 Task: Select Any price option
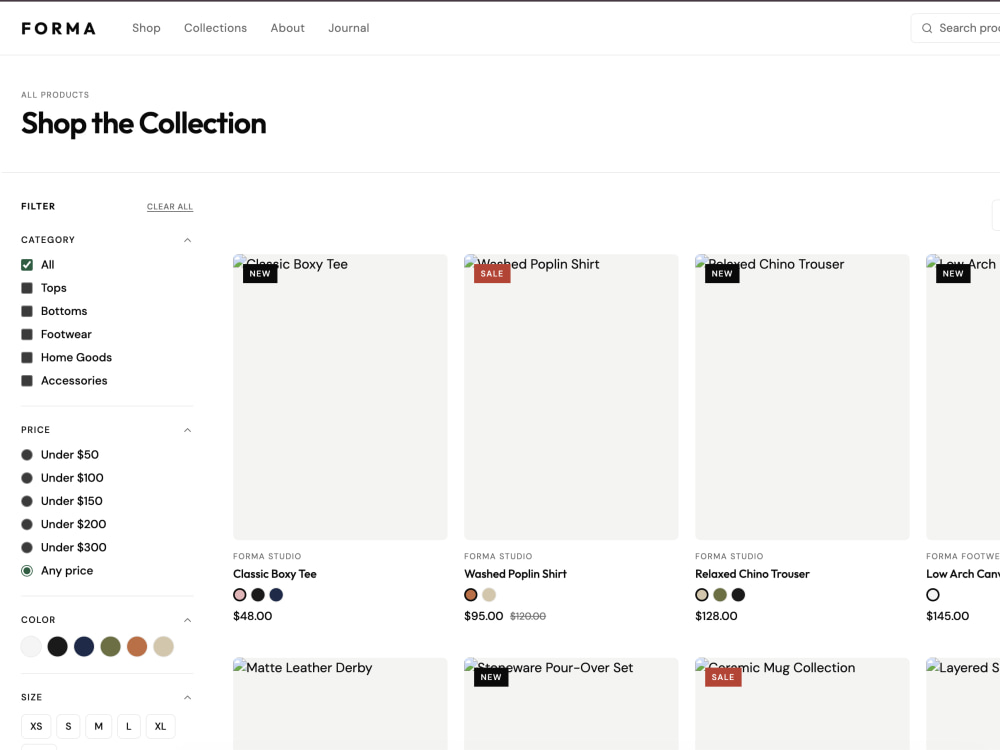27,571
